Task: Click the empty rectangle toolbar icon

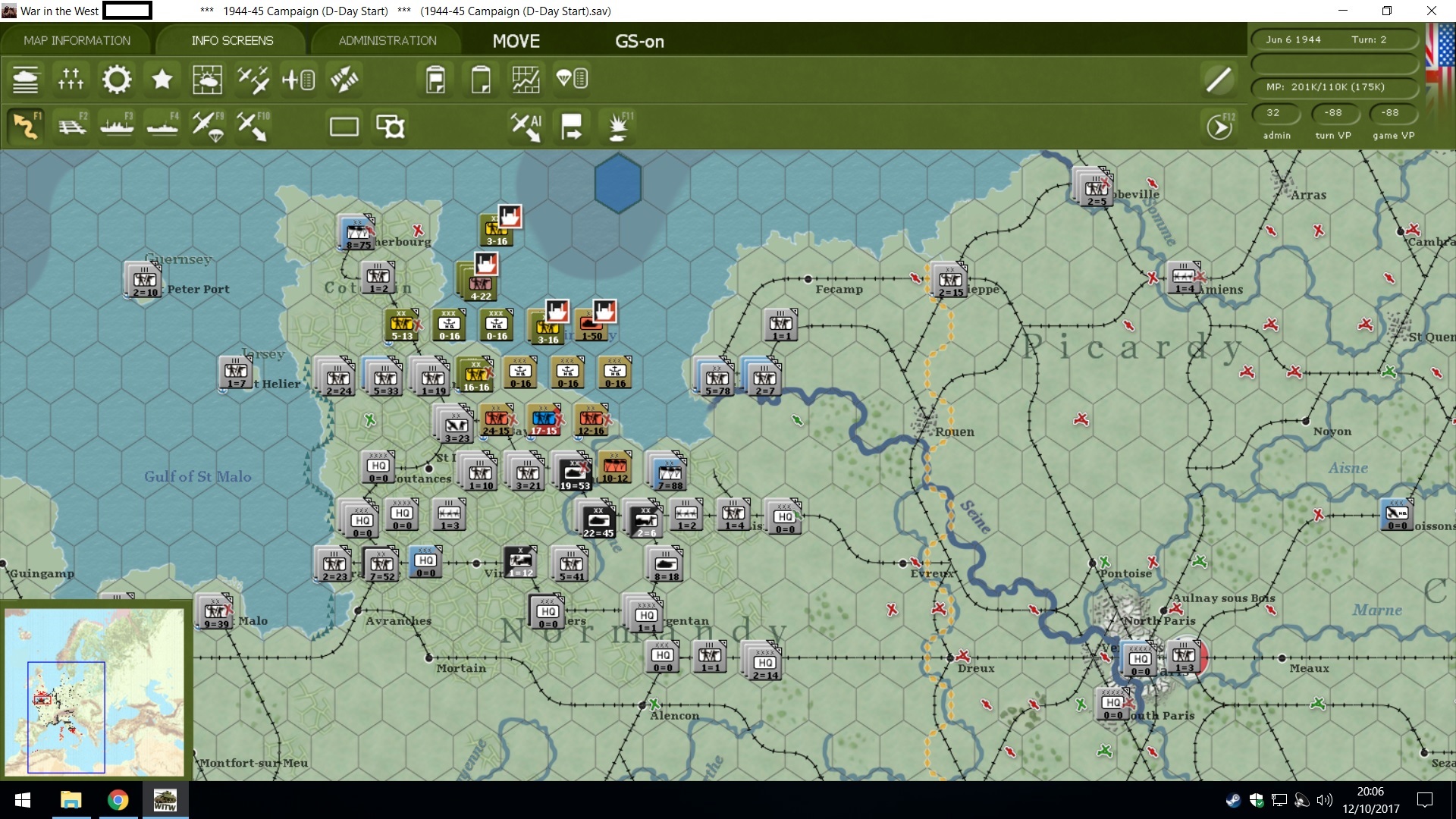Action: [x=344, y=127]
